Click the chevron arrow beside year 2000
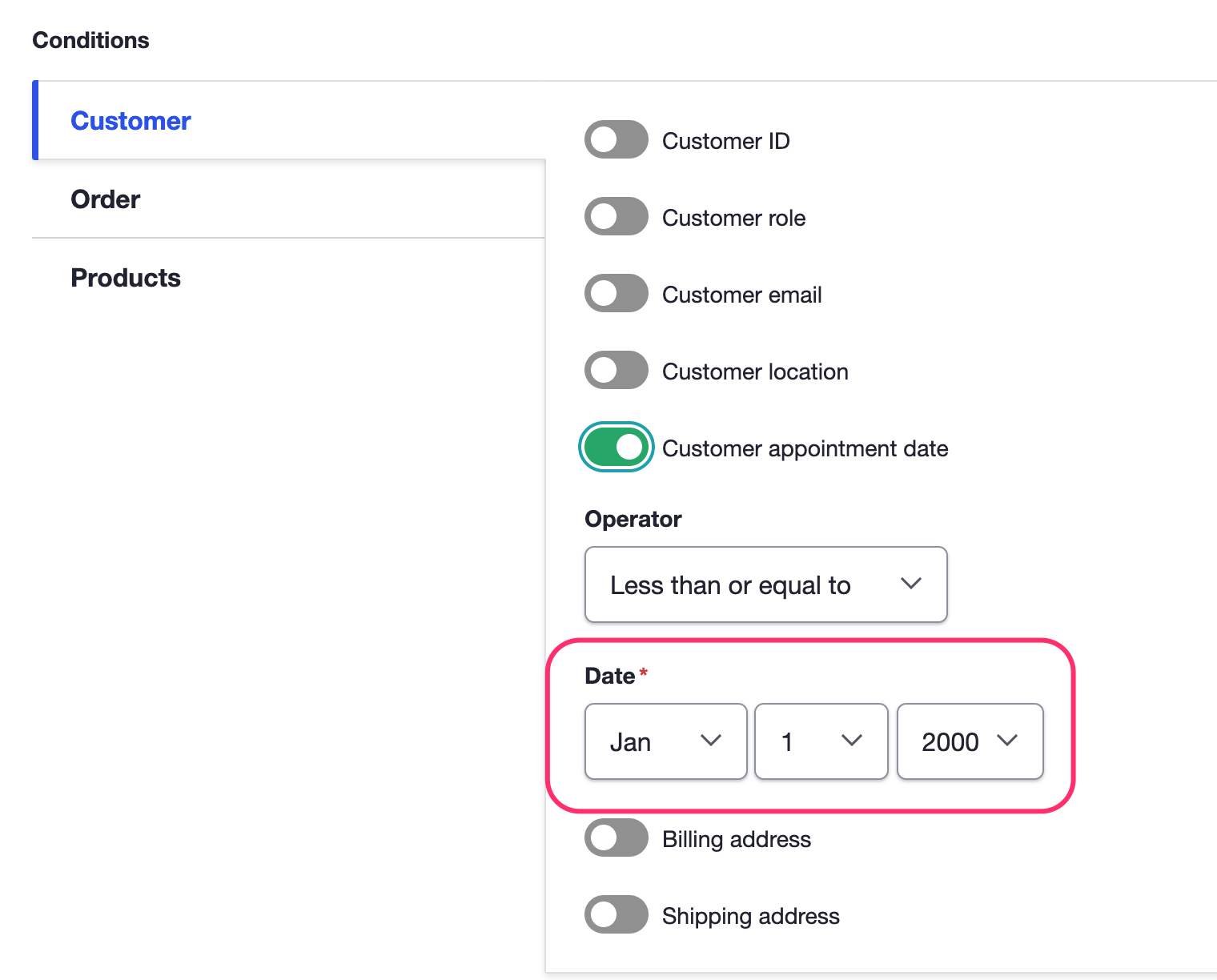 click(1006, 741)
